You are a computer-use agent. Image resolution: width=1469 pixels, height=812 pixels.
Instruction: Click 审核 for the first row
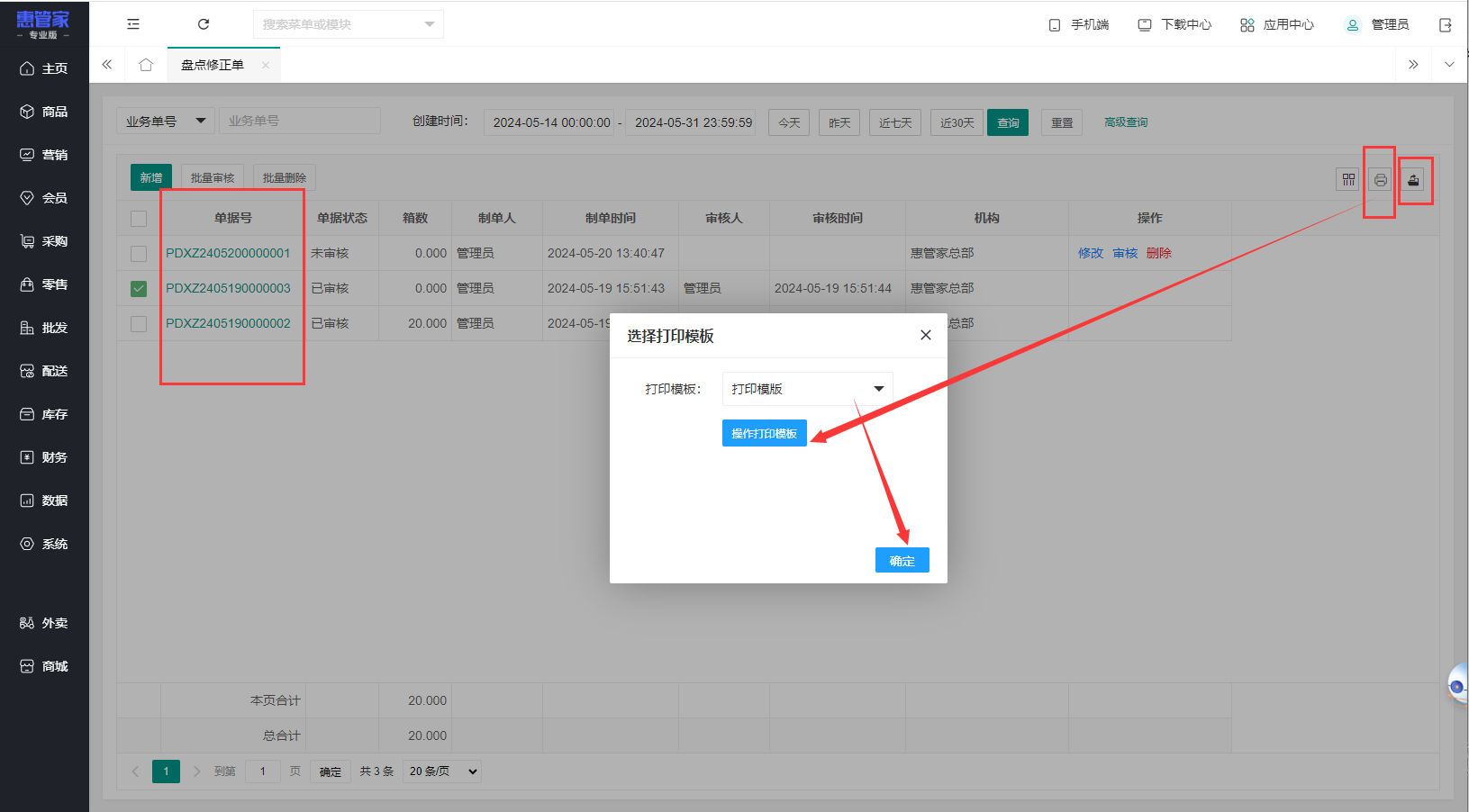(x=1125, y=253)
